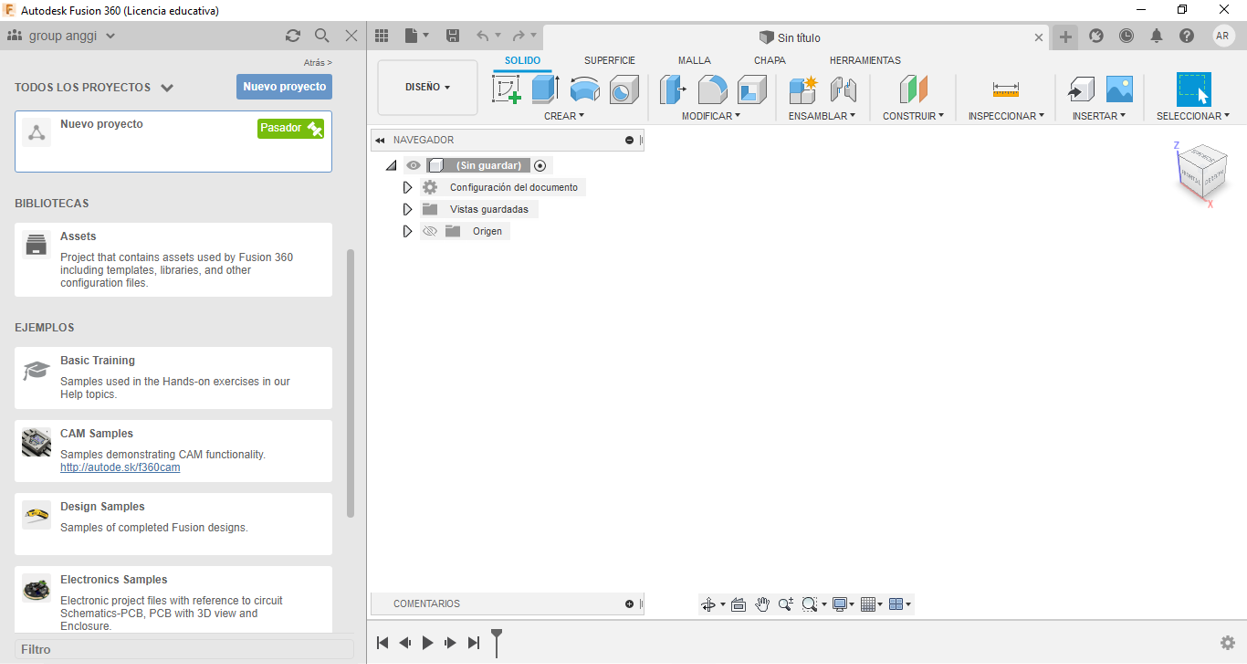Redo the last action
The height and width of the screenshot is (664, 1247).
tap(518, 36)
